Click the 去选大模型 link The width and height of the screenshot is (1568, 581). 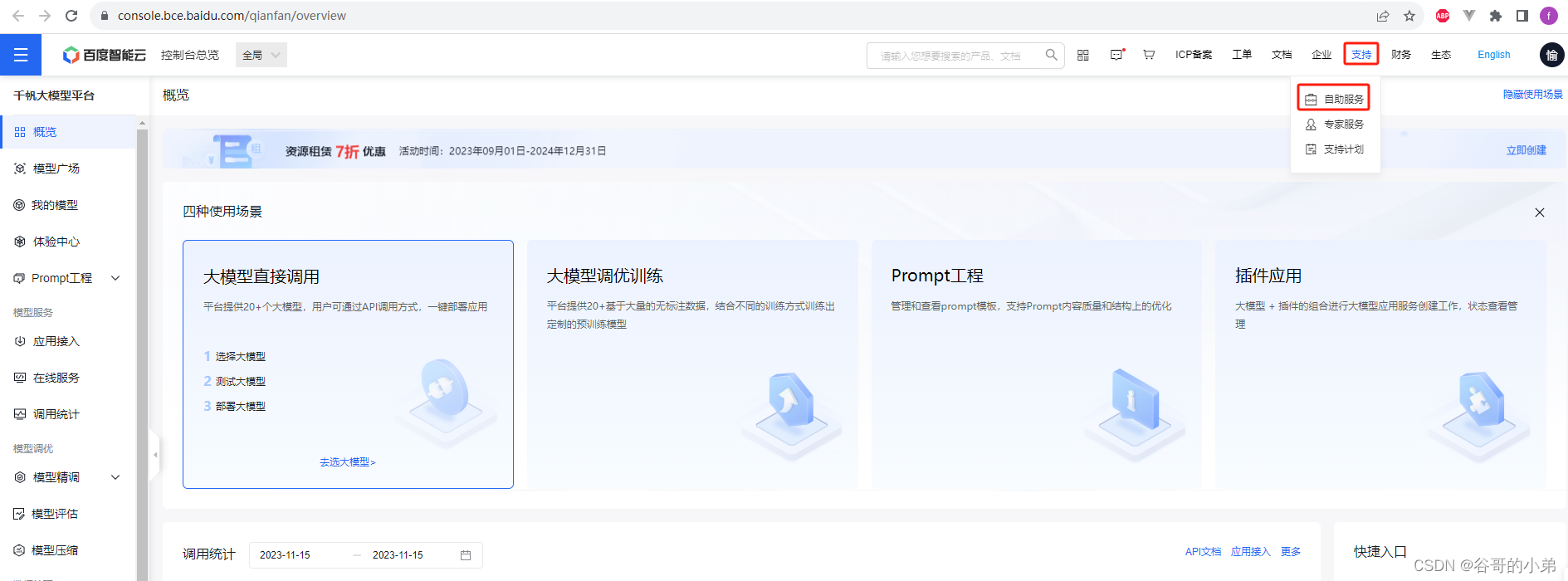click(348, 462)
